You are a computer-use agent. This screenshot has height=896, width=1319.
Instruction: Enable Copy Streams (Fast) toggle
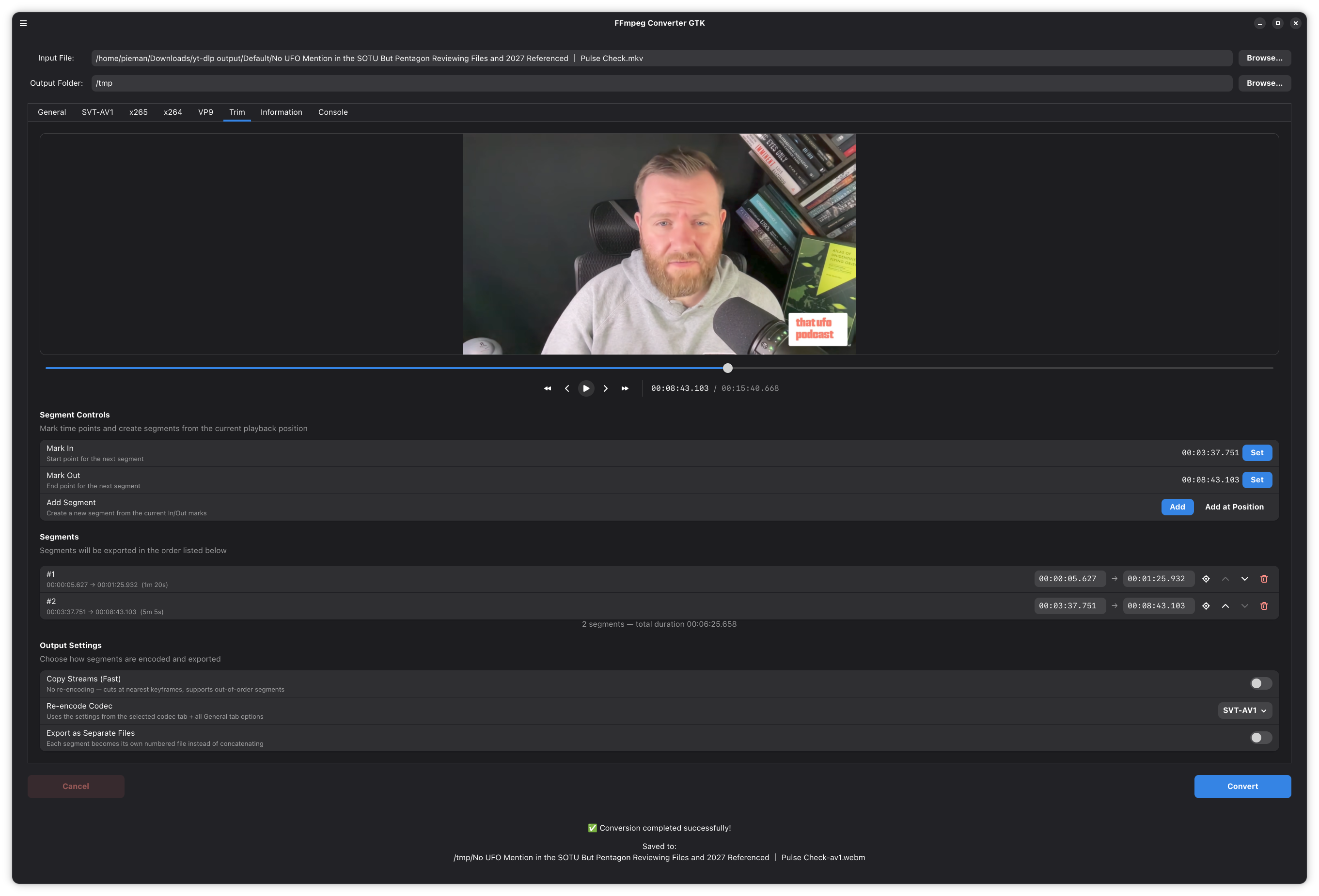pos(1260,683)
